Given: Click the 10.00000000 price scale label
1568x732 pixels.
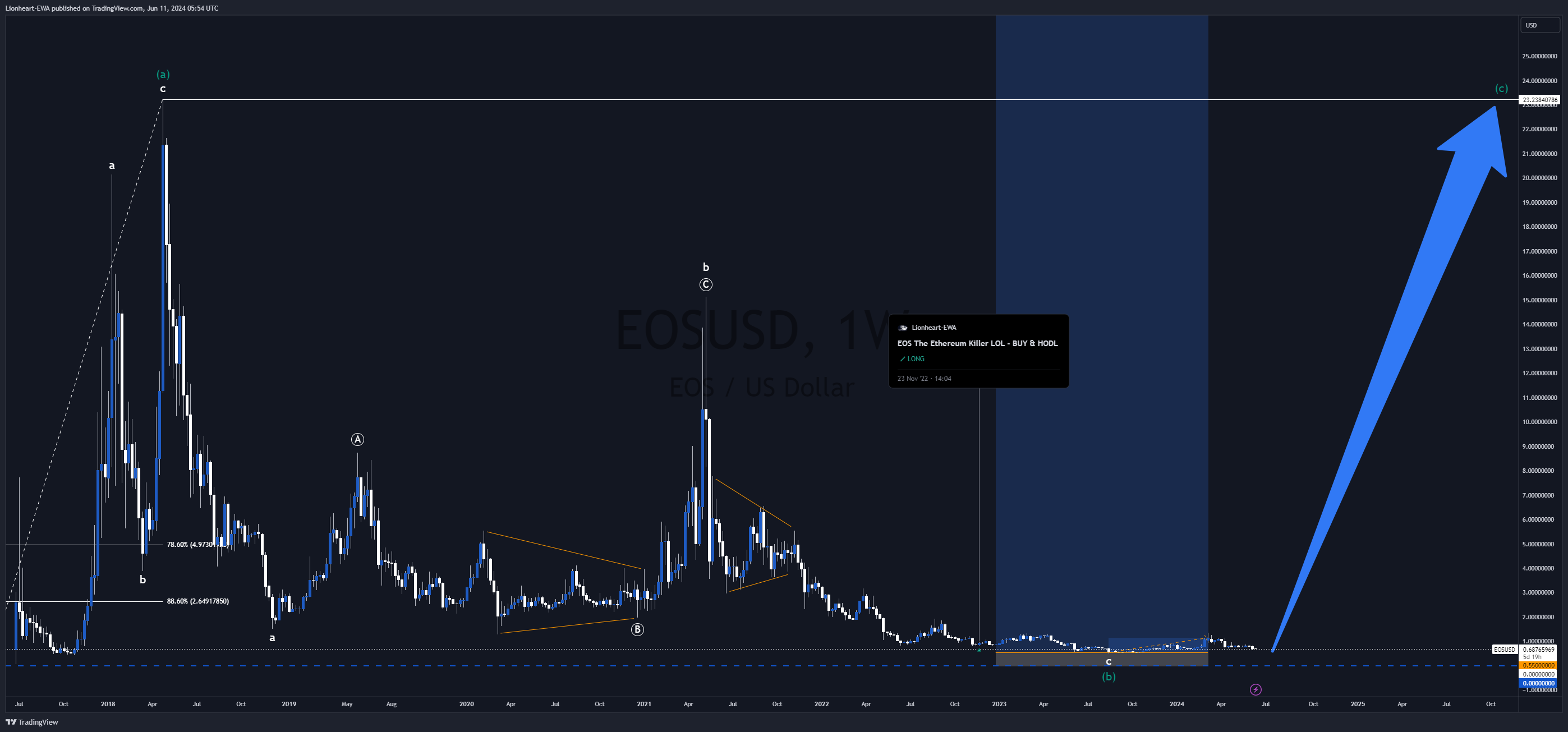Looking at the screenshot, I should click(x=1539, y=422).
